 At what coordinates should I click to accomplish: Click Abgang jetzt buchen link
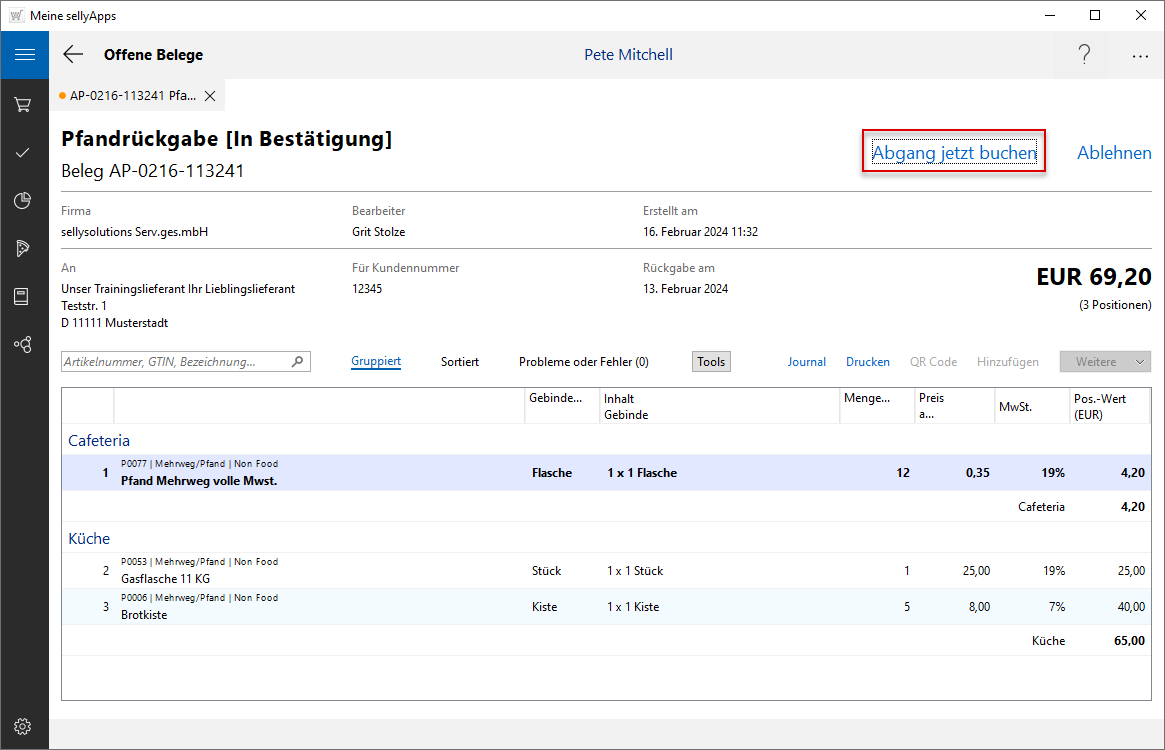point(954,153)
